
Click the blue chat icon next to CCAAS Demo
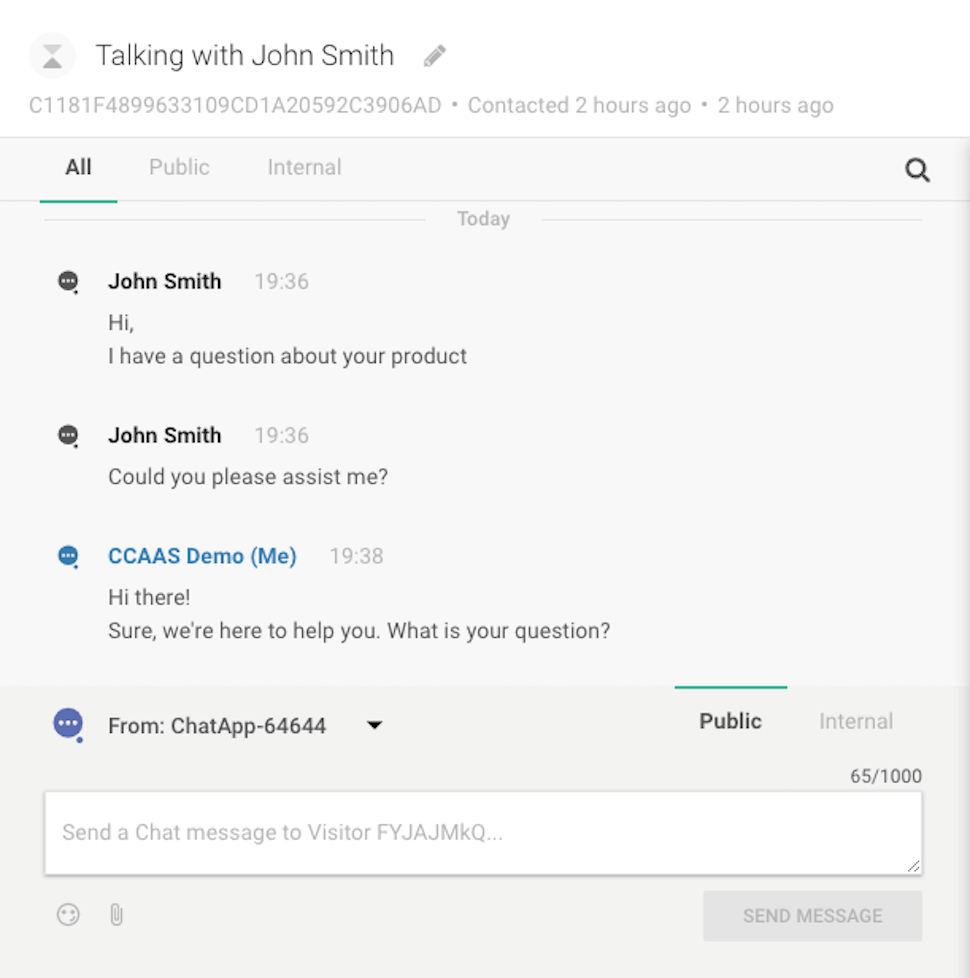pyautogui.click(x=68, y=557)
